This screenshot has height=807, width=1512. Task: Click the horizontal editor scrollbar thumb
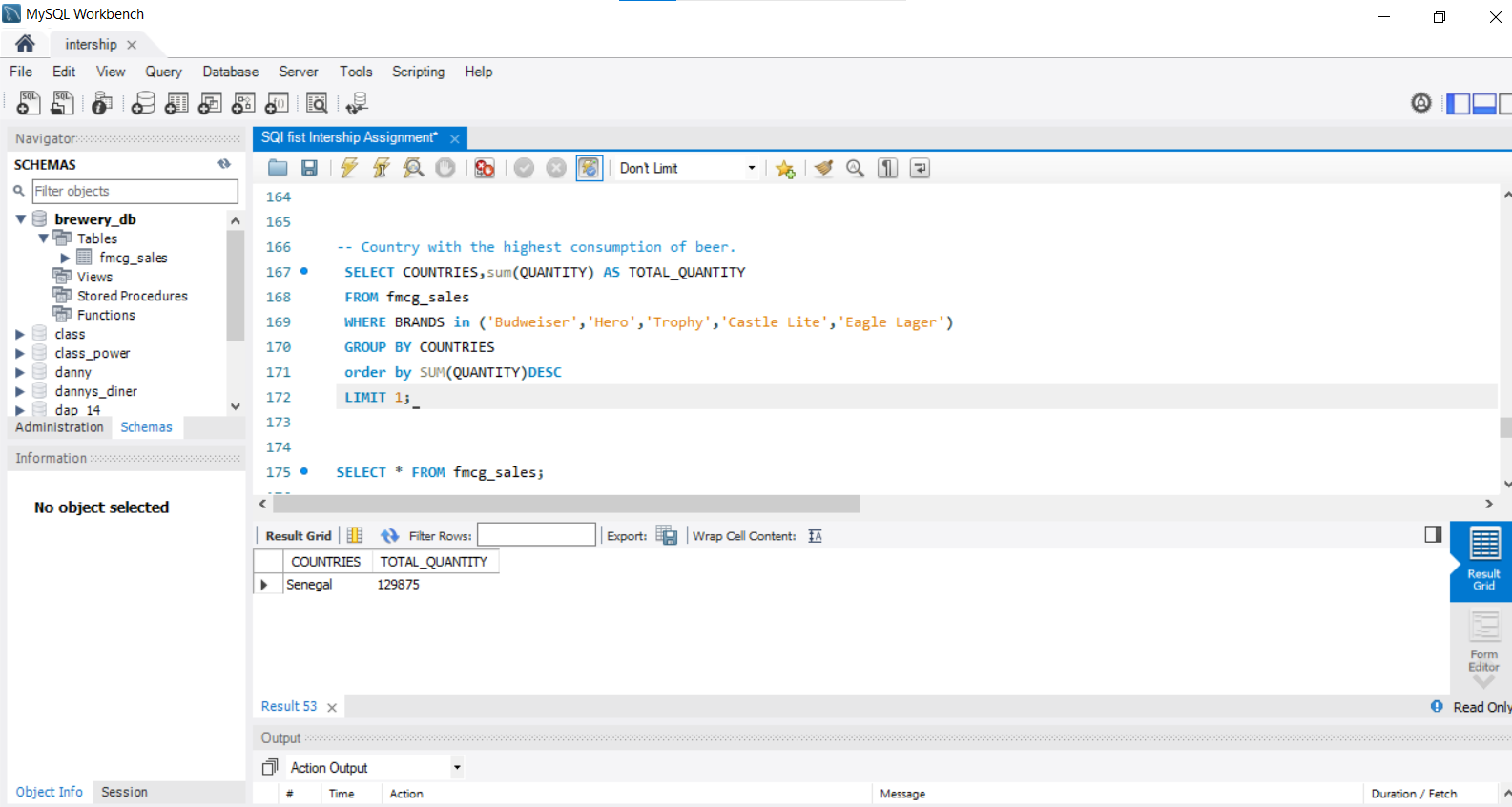click(x=567, y=504)
